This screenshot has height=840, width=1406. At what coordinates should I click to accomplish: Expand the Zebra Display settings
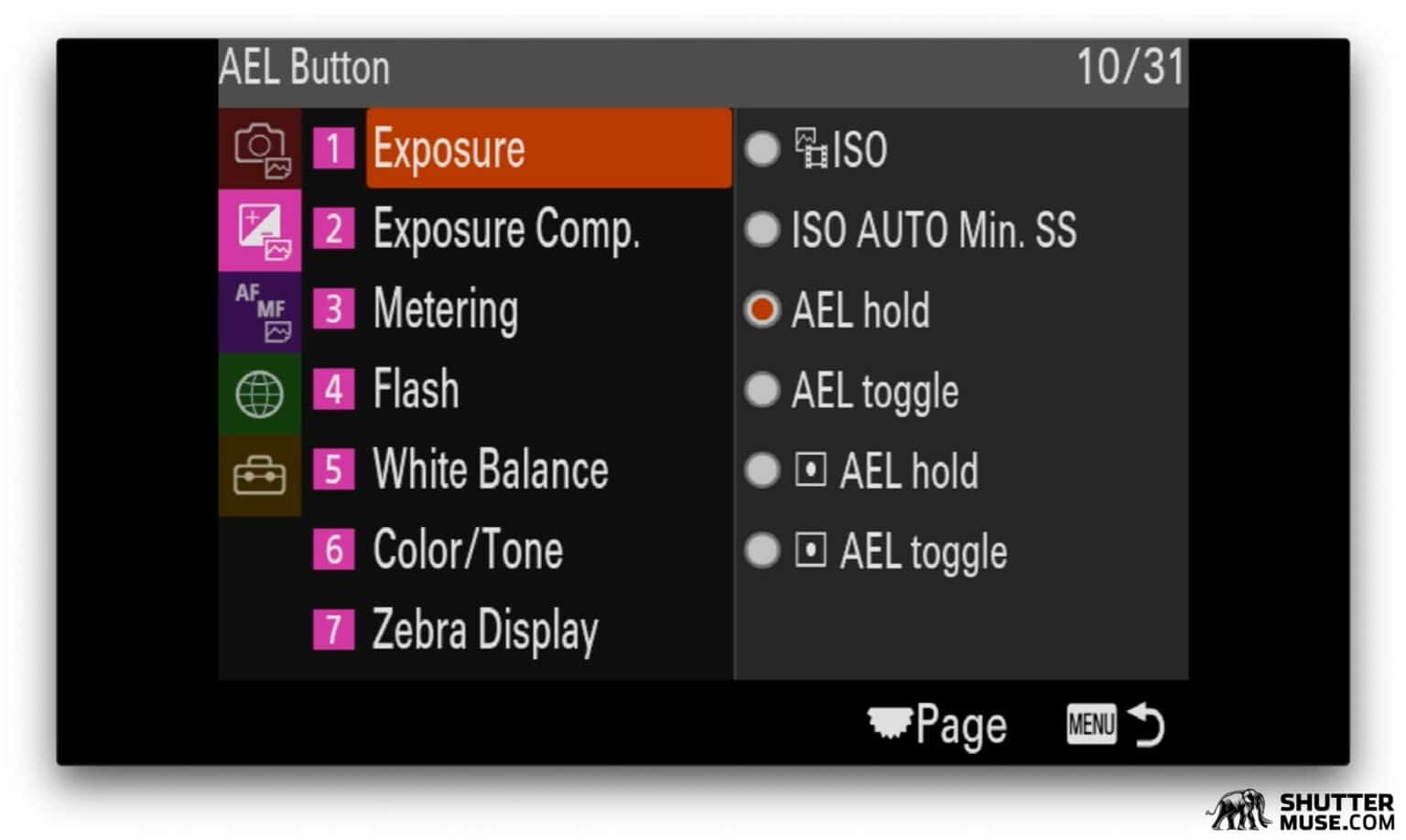(x=484, y=630)
